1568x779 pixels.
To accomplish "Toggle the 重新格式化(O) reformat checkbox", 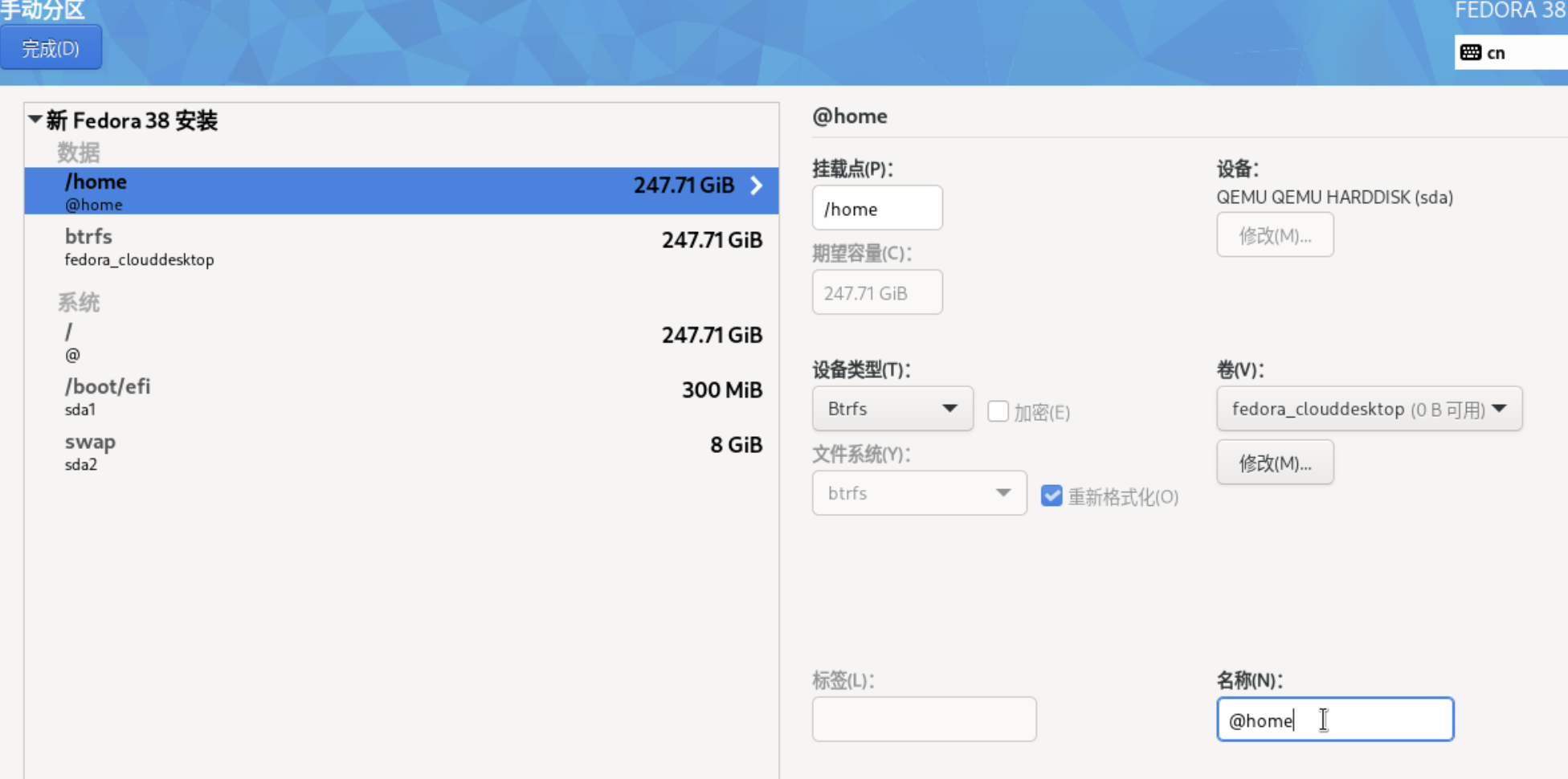I will [x=1051, y=496].
